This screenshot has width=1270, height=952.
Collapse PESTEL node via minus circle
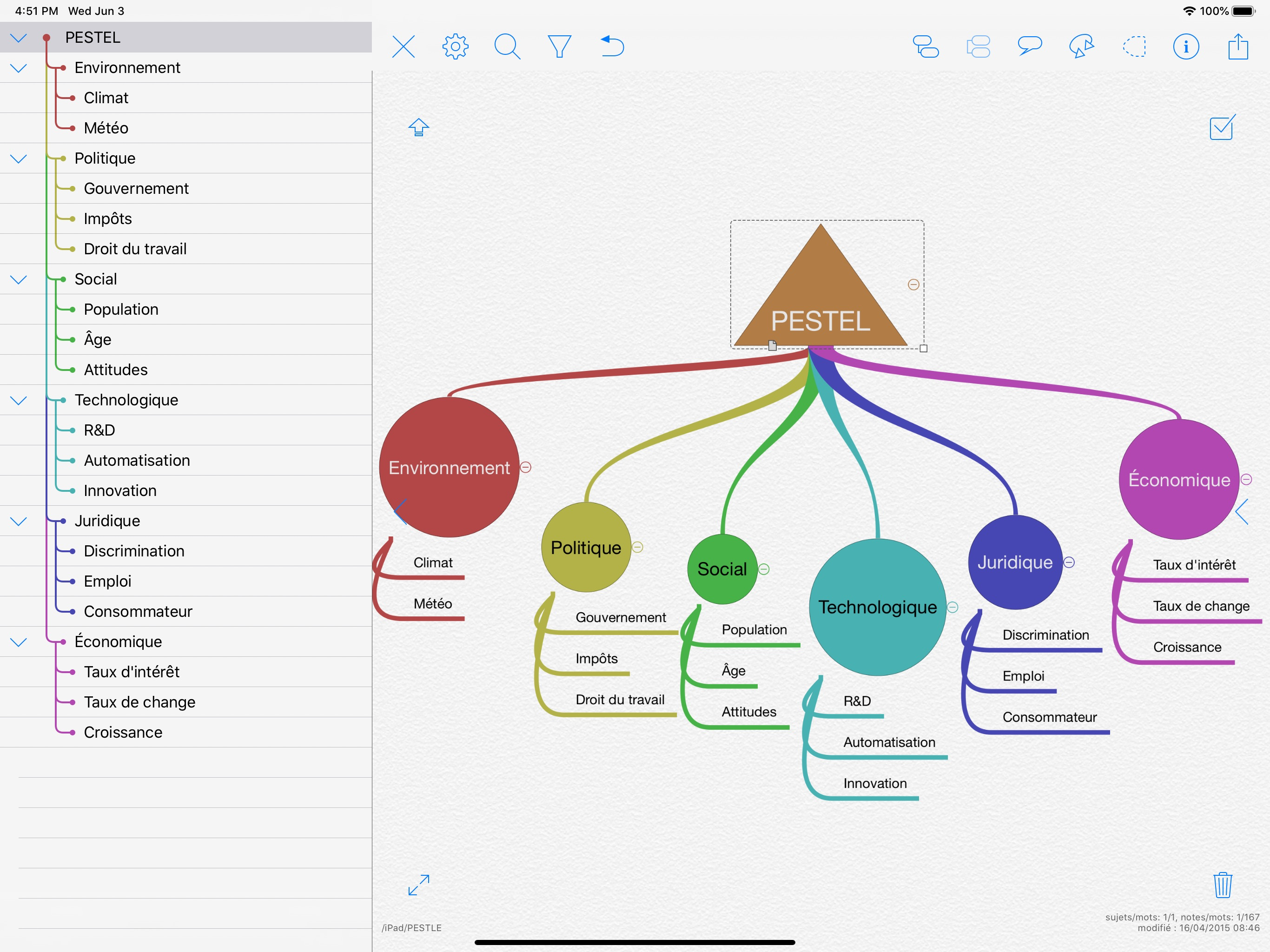click(913, 285)
